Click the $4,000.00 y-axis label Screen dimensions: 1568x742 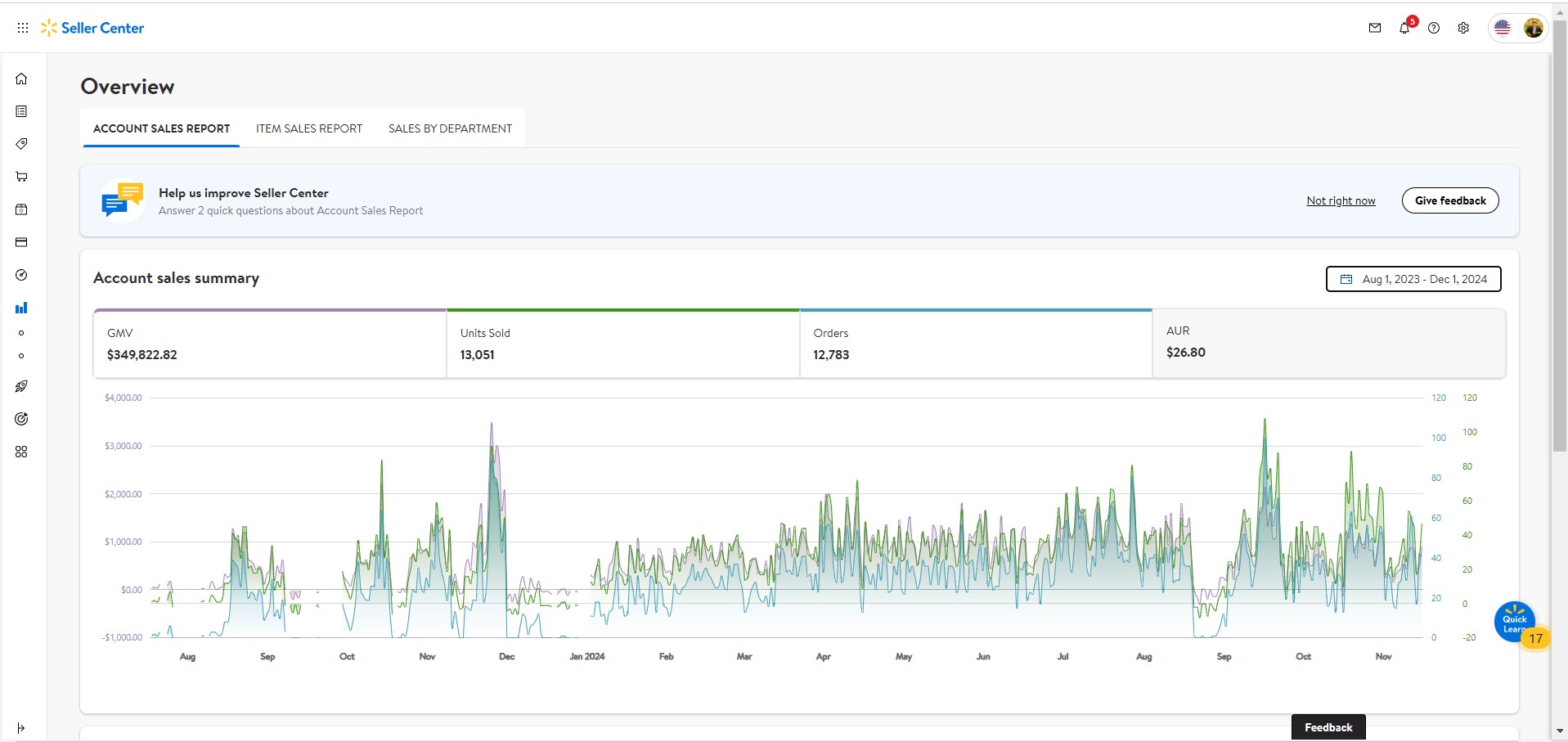tap(124, 398)
